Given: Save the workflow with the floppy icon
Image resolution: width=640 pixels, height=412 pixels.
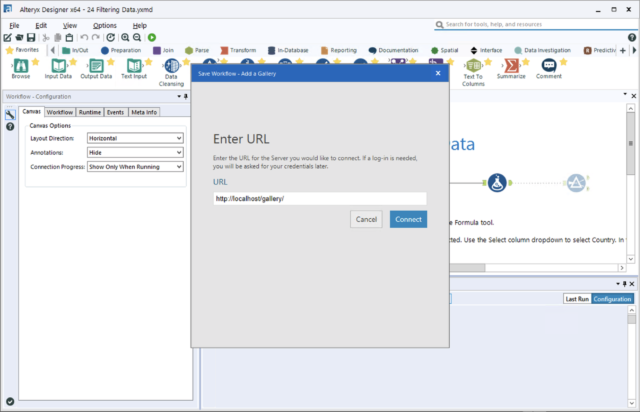Looking at the screenshot, I should click(31, 38).
